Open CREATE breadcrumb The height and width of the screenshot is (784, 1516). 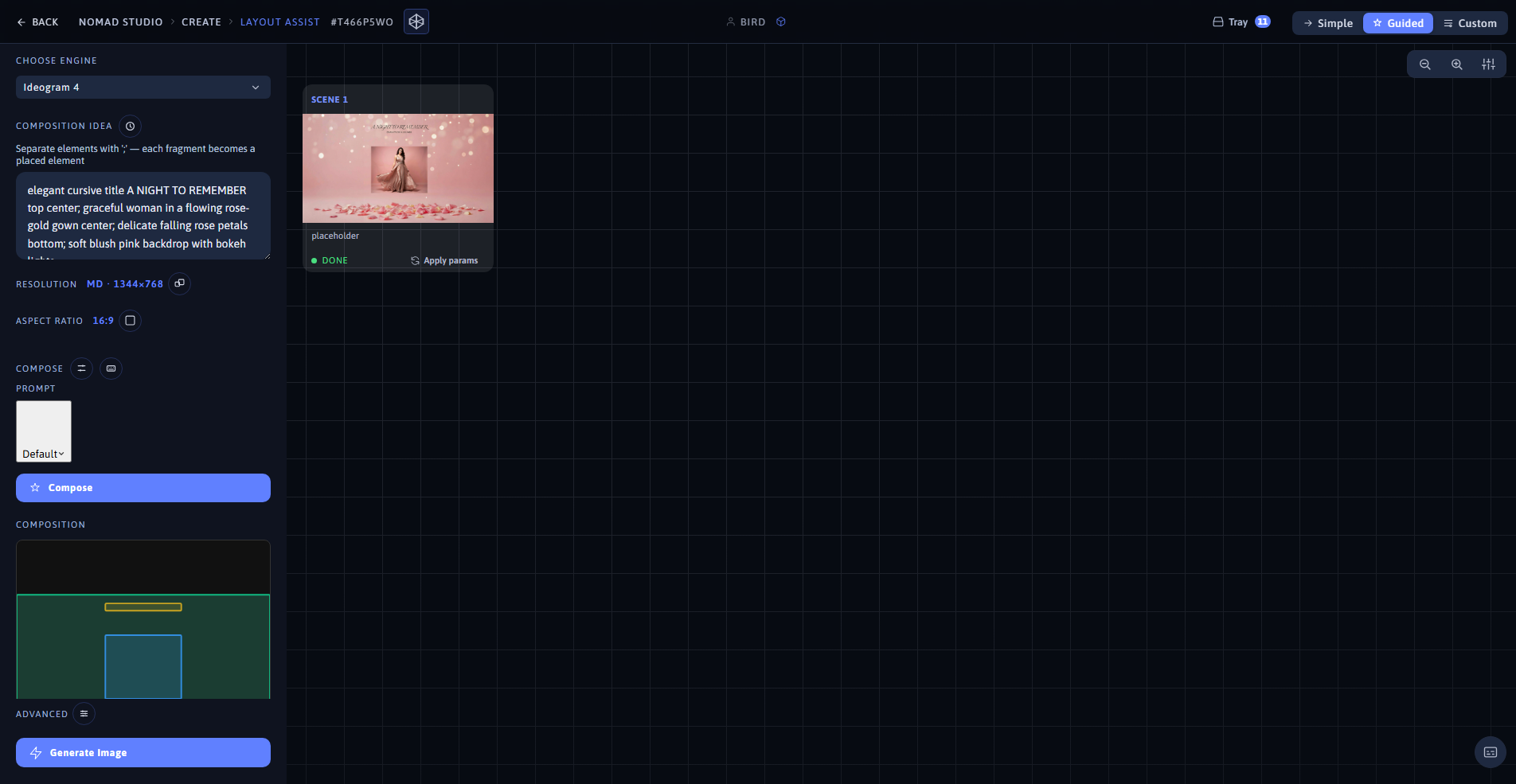(201, 22)
